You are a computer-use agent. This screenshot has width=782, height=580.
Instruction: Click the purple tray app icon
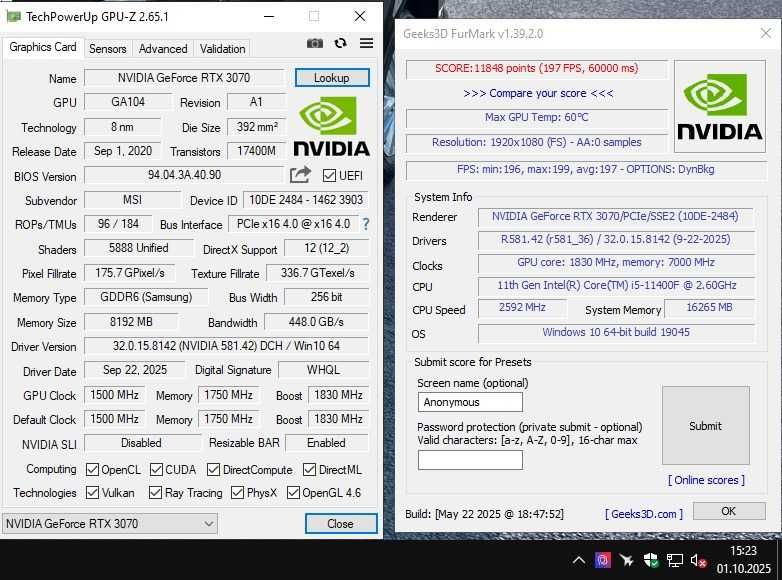point(603,561)
